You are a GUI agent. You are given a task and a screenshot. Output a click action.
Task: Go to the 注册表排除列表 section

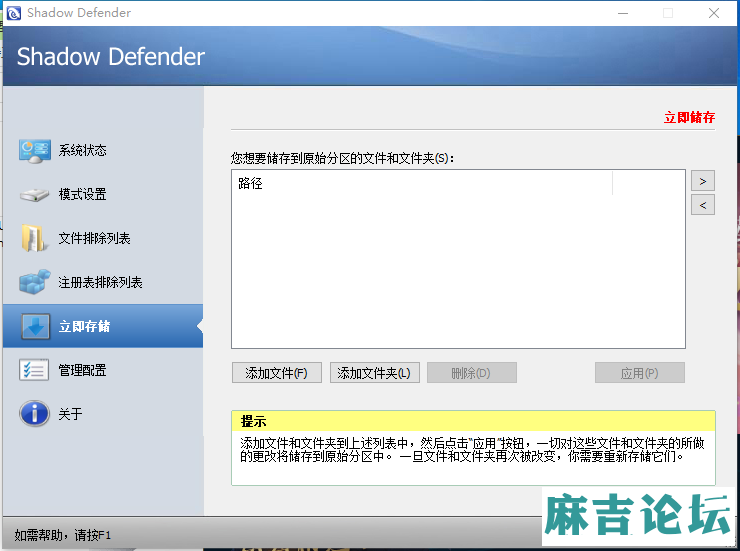103,282
